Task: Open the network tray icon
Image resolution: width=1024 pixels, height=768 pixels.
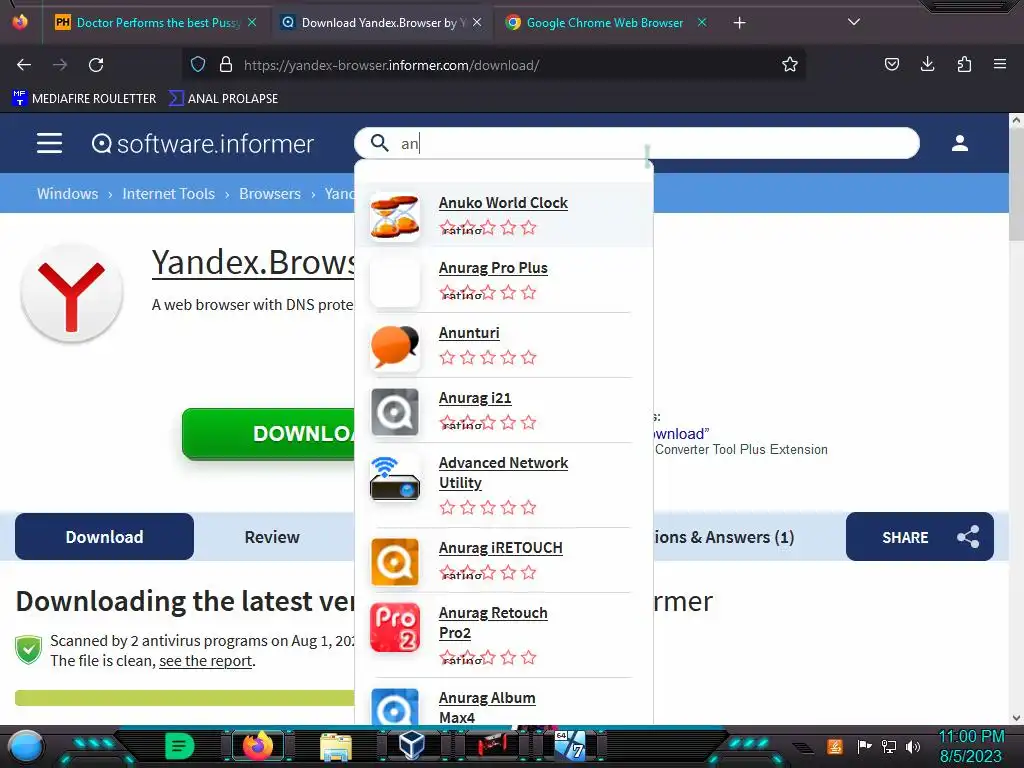Action: click(x=888, y=746)
